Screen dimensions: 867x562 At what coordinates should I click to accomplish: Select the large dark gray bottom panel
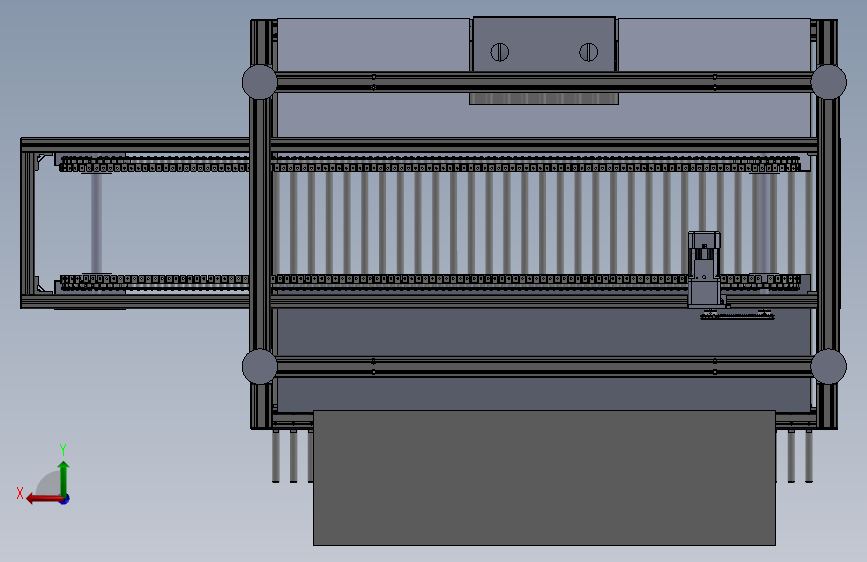tap(544, 478)
